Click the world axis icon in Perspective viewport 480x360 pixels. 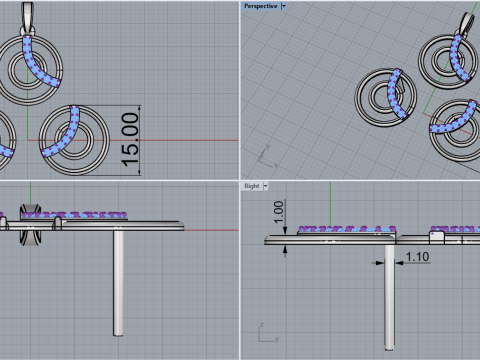[x=268, y=156]
